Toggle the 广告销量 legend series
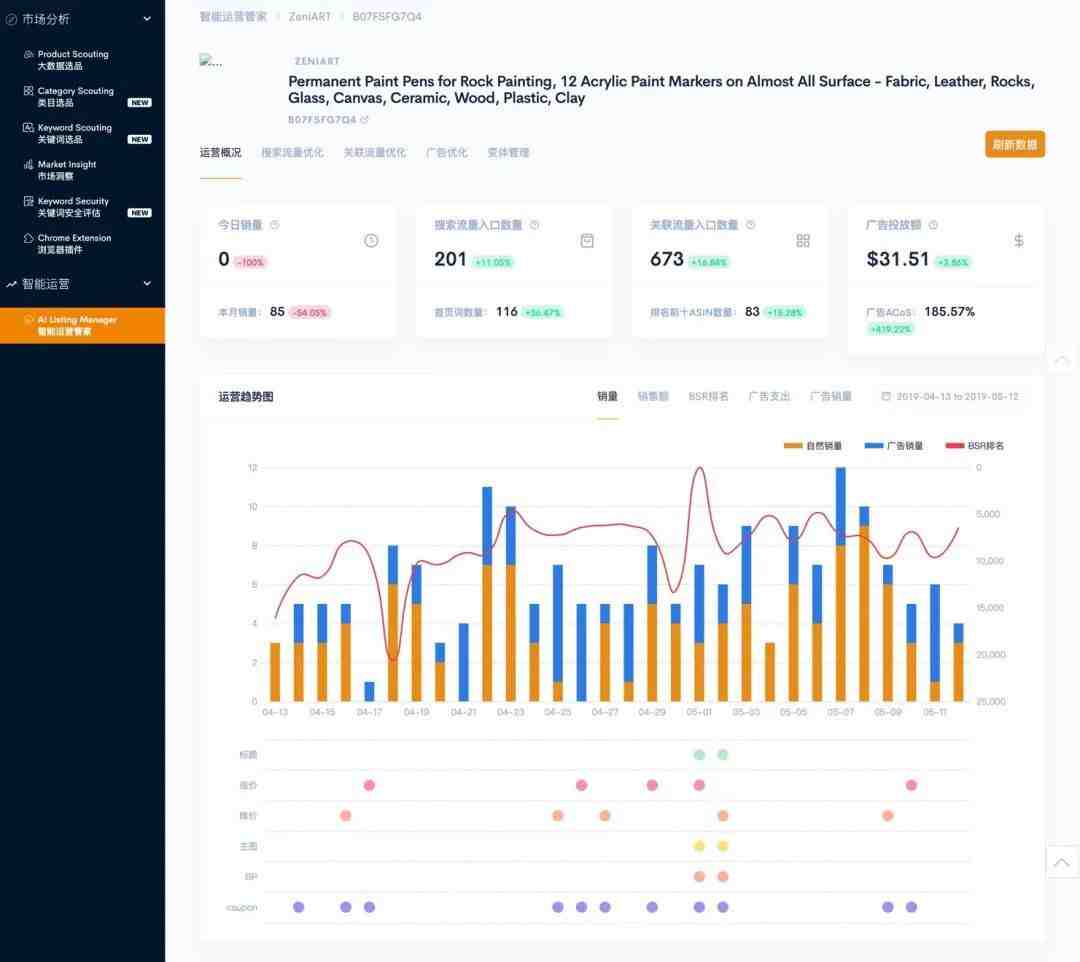1080x962 pixels. point(894,446)
